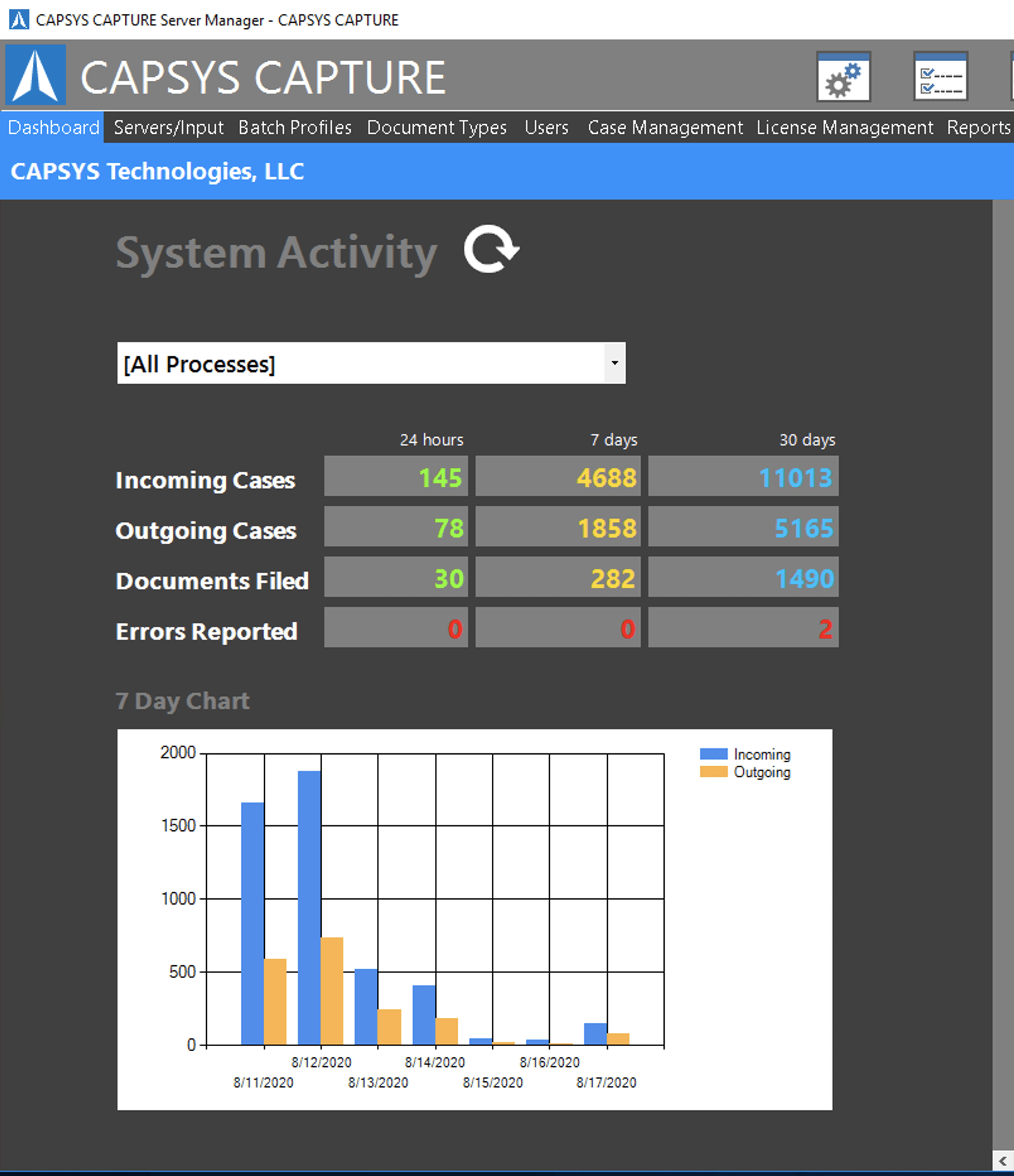This screenshot has width=1014, height=1176.
Task: Click Documents Filed 30 days value 1490
Action: pyautogui.click(x=743, y=577)
